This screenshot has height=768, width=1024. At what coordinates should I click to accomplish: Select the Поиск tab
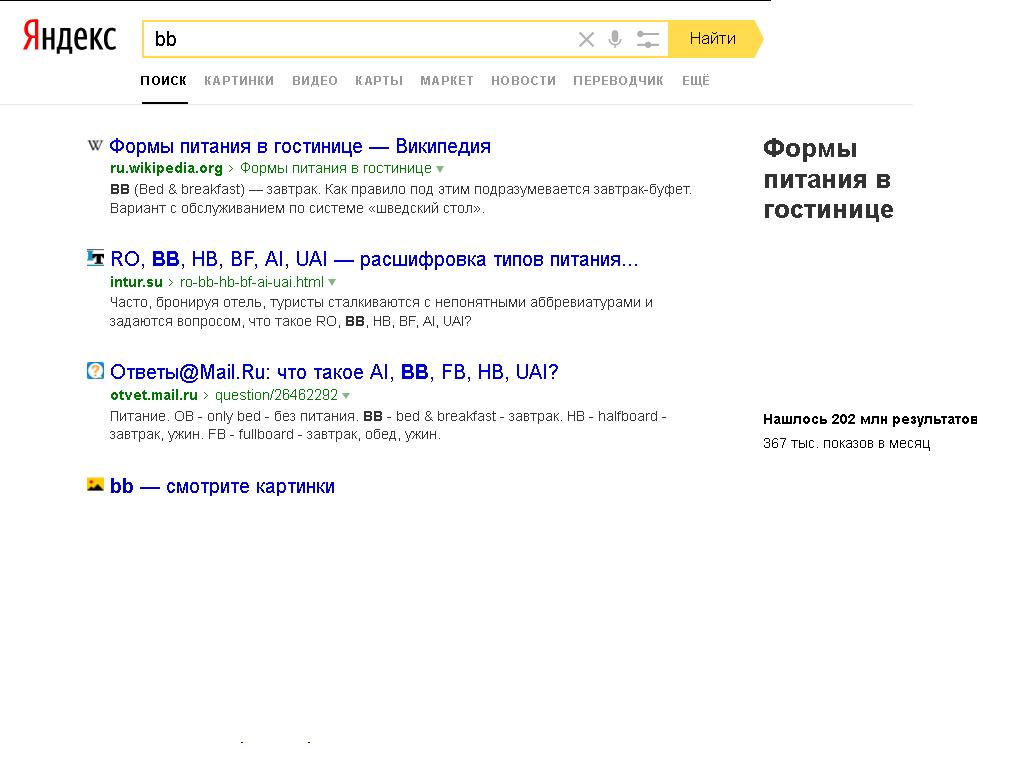tap(163, 80)
